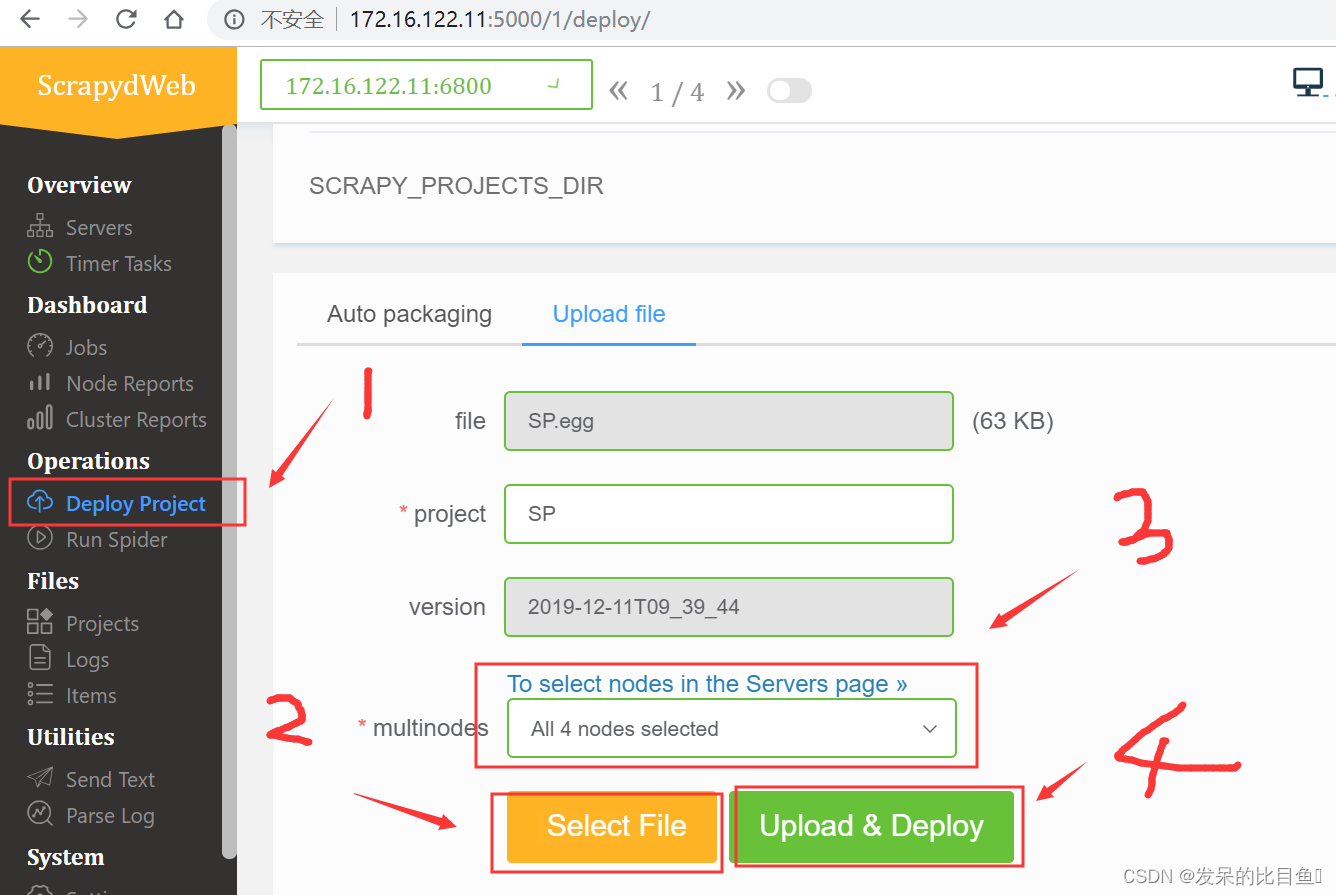Click the Projects grid icon

coord(39,622)
